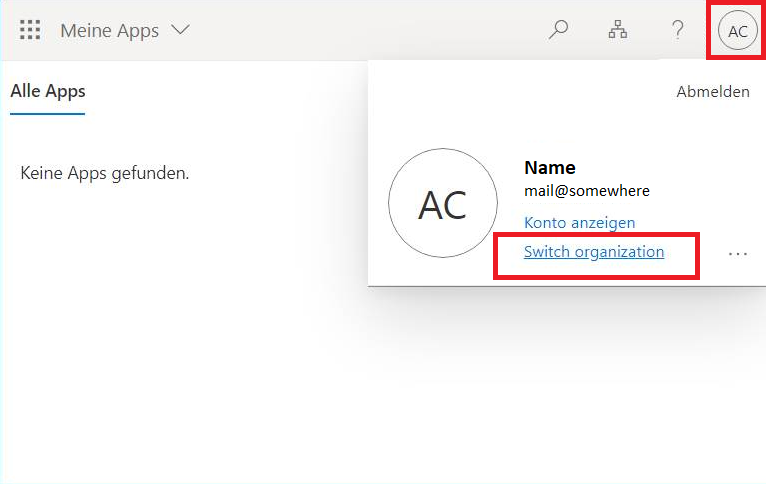Open help via the question mark icon
This screenshot has width=766, height=484.
click(678, 30)
